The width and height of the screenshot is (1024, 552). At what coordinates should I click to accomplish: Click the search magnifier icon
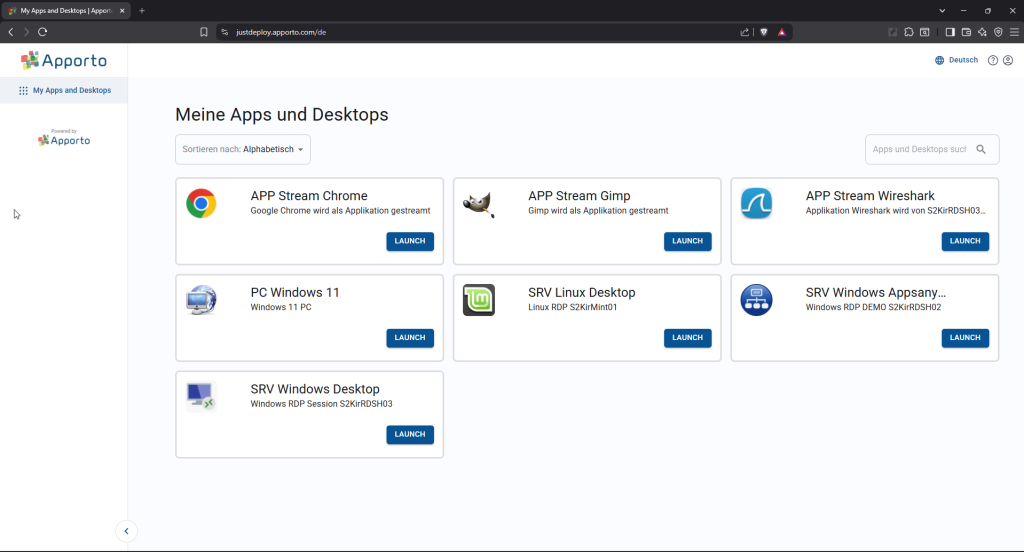point(981,149)
